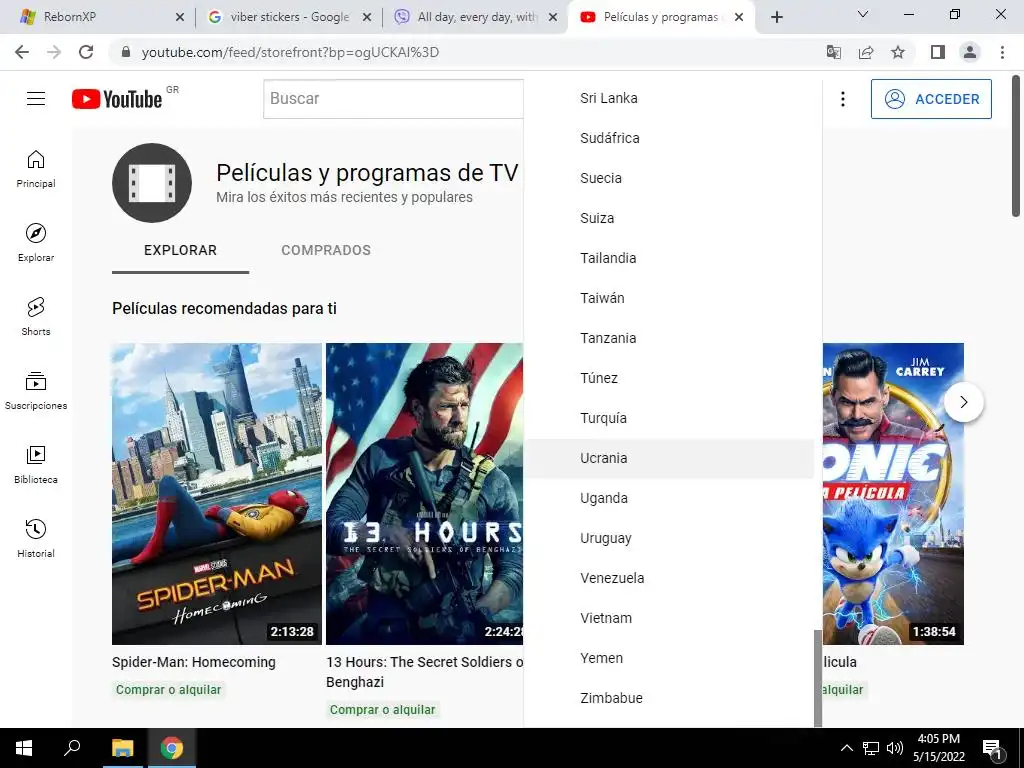This screenshot has height=768, width=1024.
Task: Open 13 Hours: The Secret Soldiers title
Action: point(424,672)
